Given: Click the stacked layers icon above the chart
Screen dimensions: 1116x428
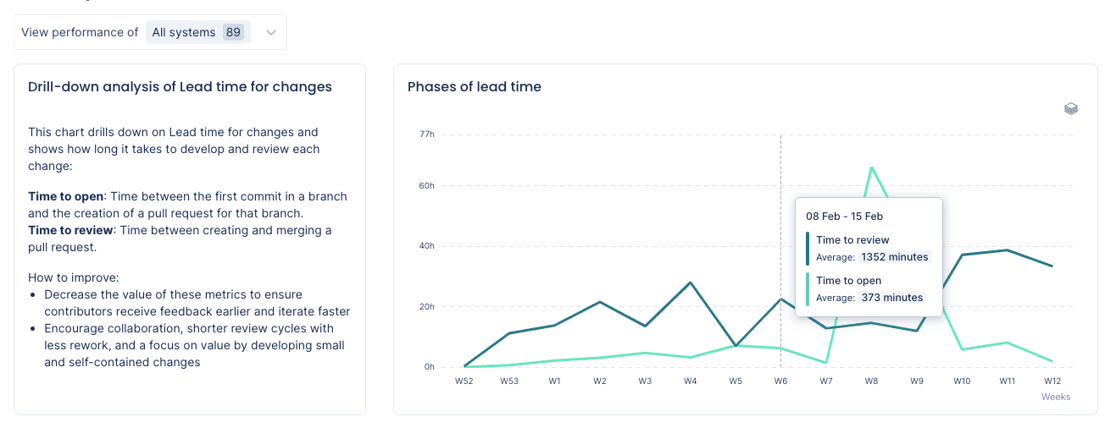Looking at the screenshot, I should tap(1071, 109).
